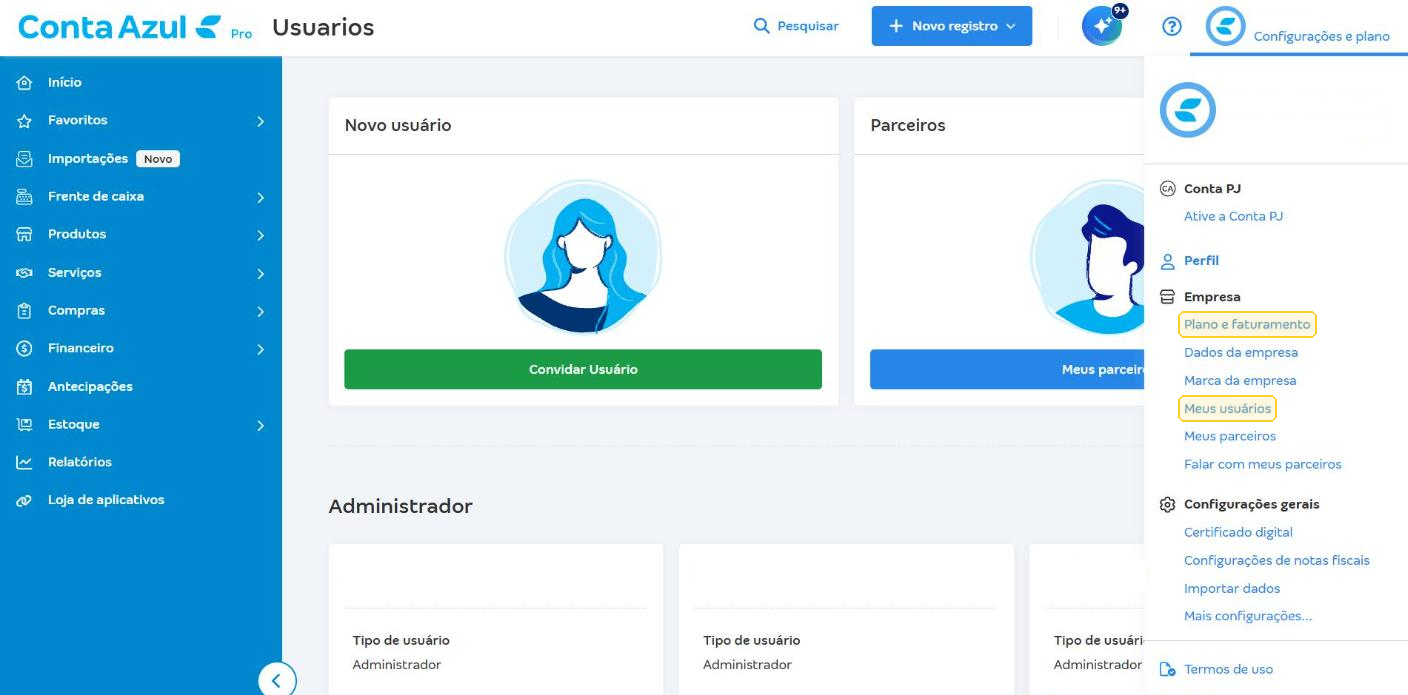Image resolution: width=1408 pixels, height=695 pixels.
Task: Open Dados da empresa link
Action: pyautogui.click(x=1241, y=353)
